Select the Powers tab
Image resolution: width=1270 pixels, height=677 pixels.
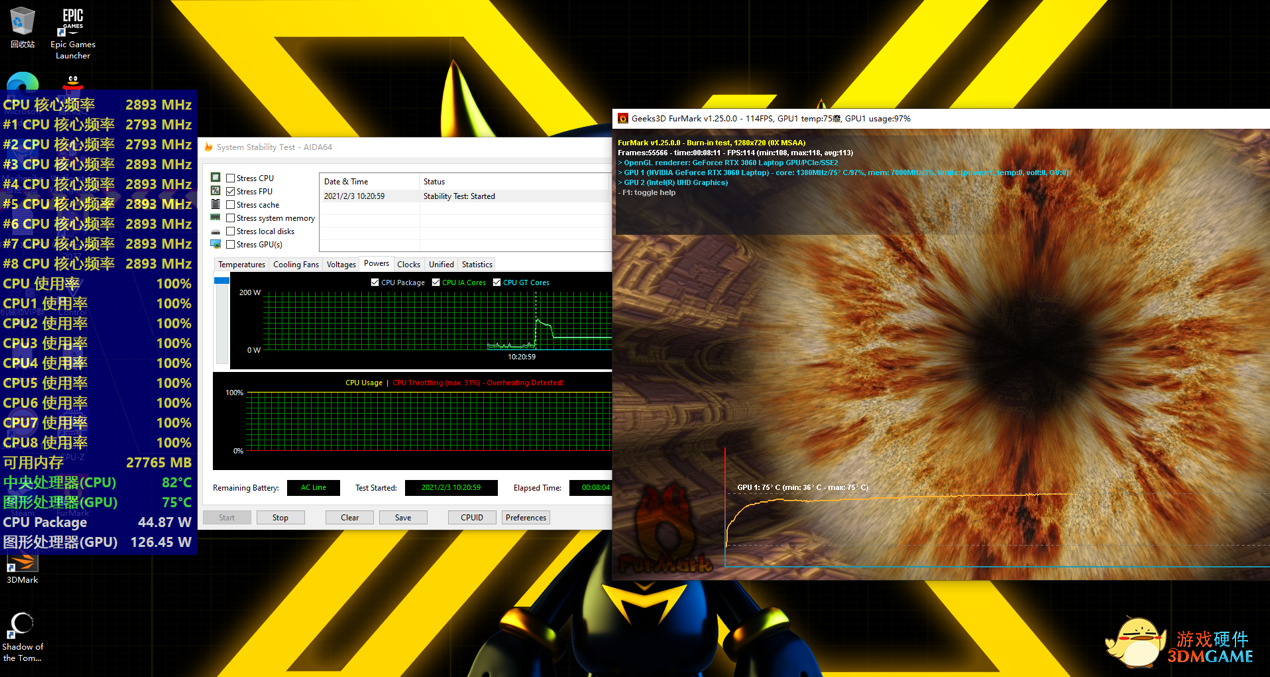coord(376,264)
